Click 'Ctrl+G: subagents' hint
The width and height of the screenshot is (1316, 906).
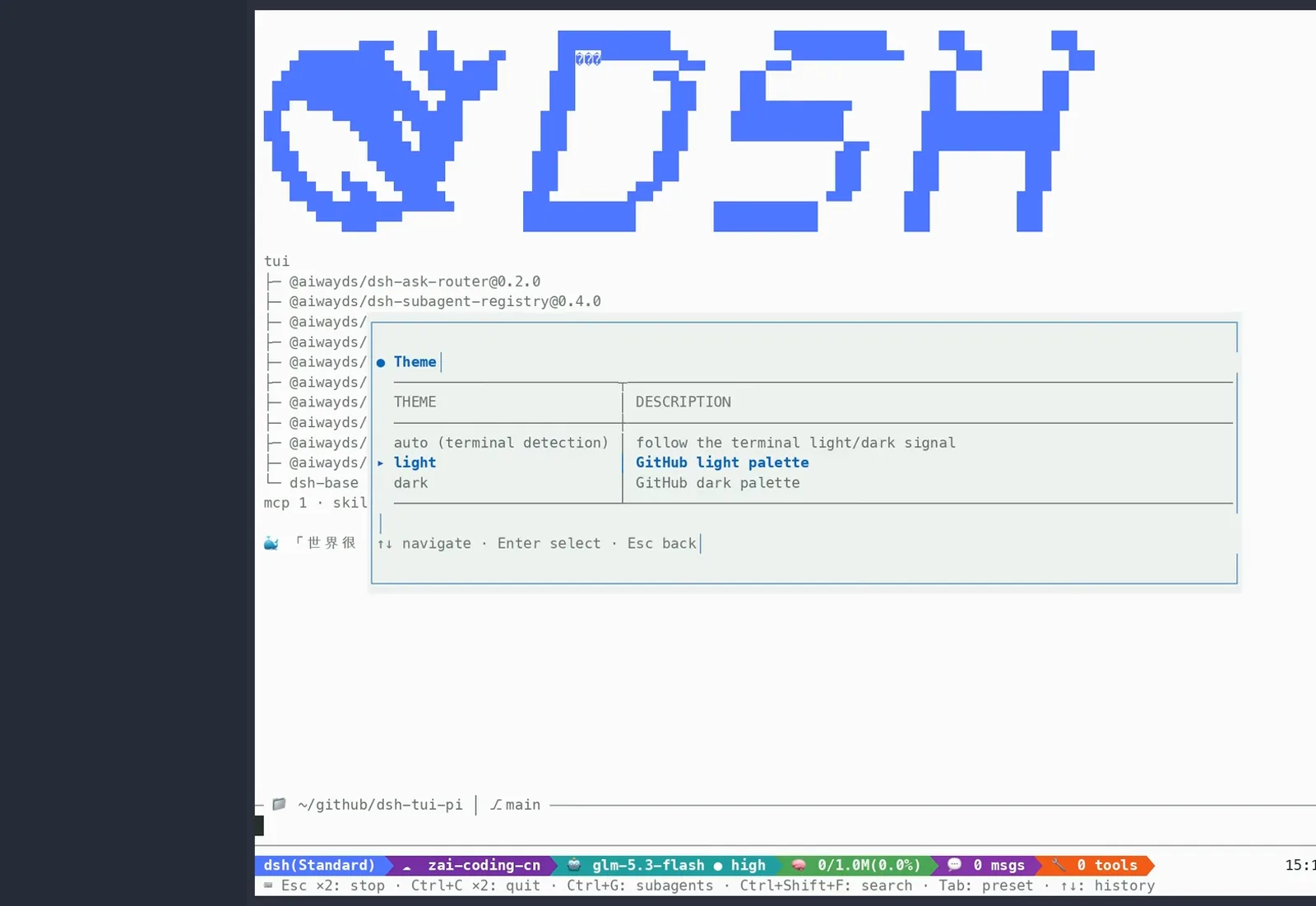coord(640,885)
